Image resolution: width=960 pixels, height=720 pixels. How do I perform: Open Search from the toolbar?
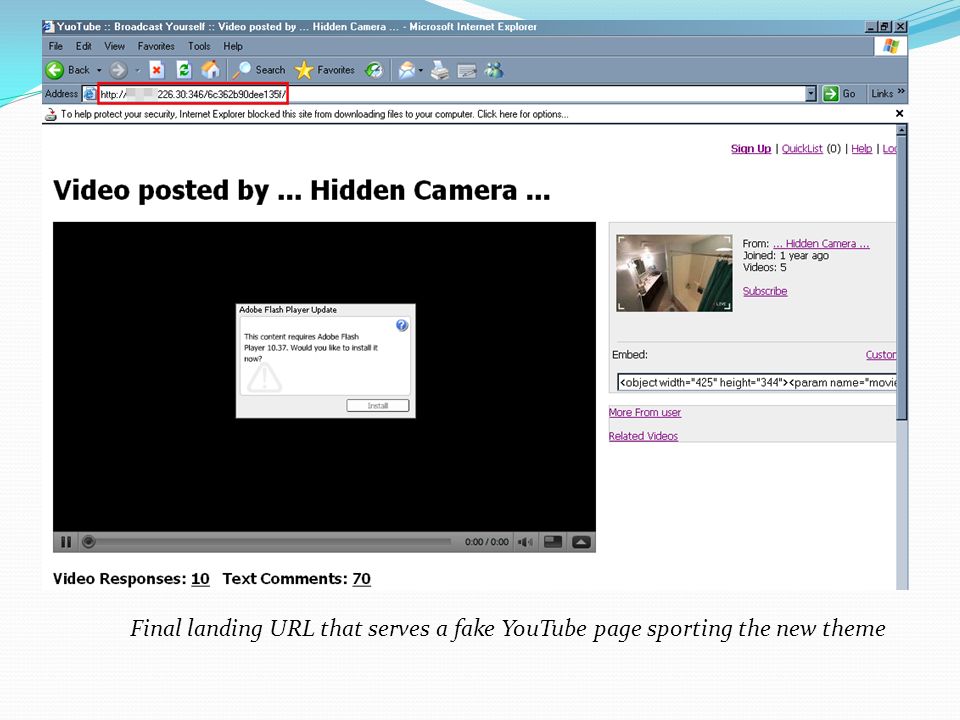click(260, 70)
